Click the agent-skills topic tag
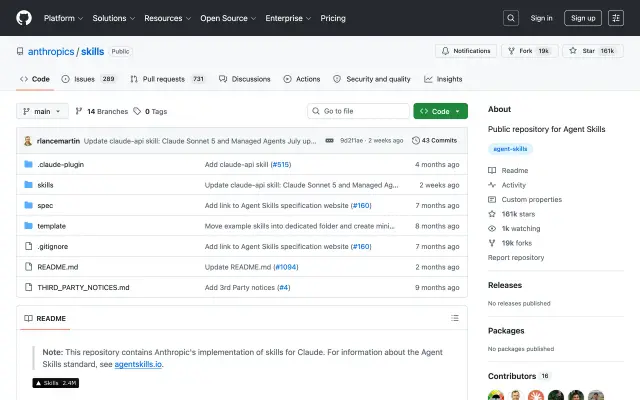 pos(510,149)
